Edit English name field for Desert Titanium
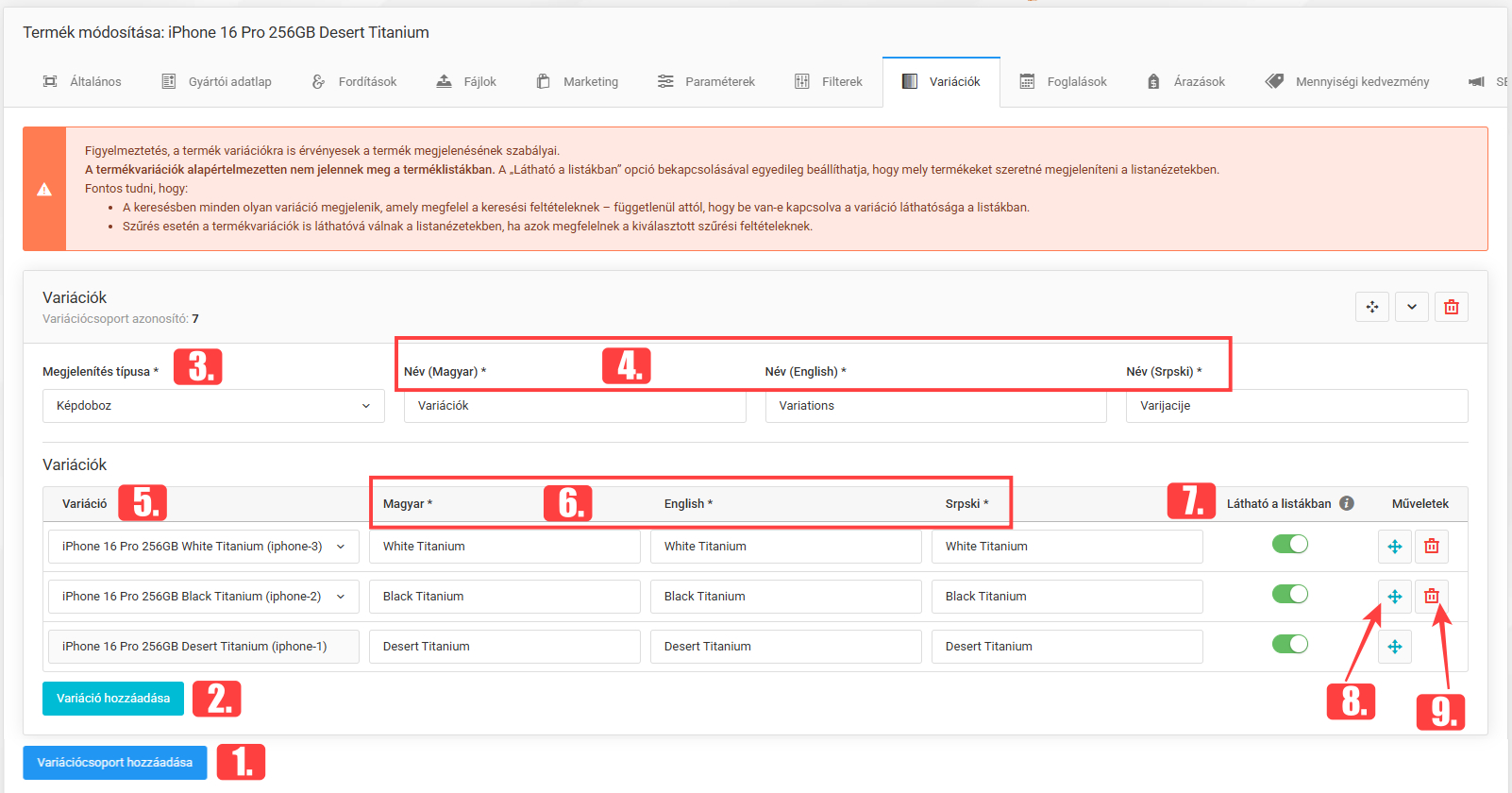Viewport: 1512px width, 793px height. click(x=786, y=647)
